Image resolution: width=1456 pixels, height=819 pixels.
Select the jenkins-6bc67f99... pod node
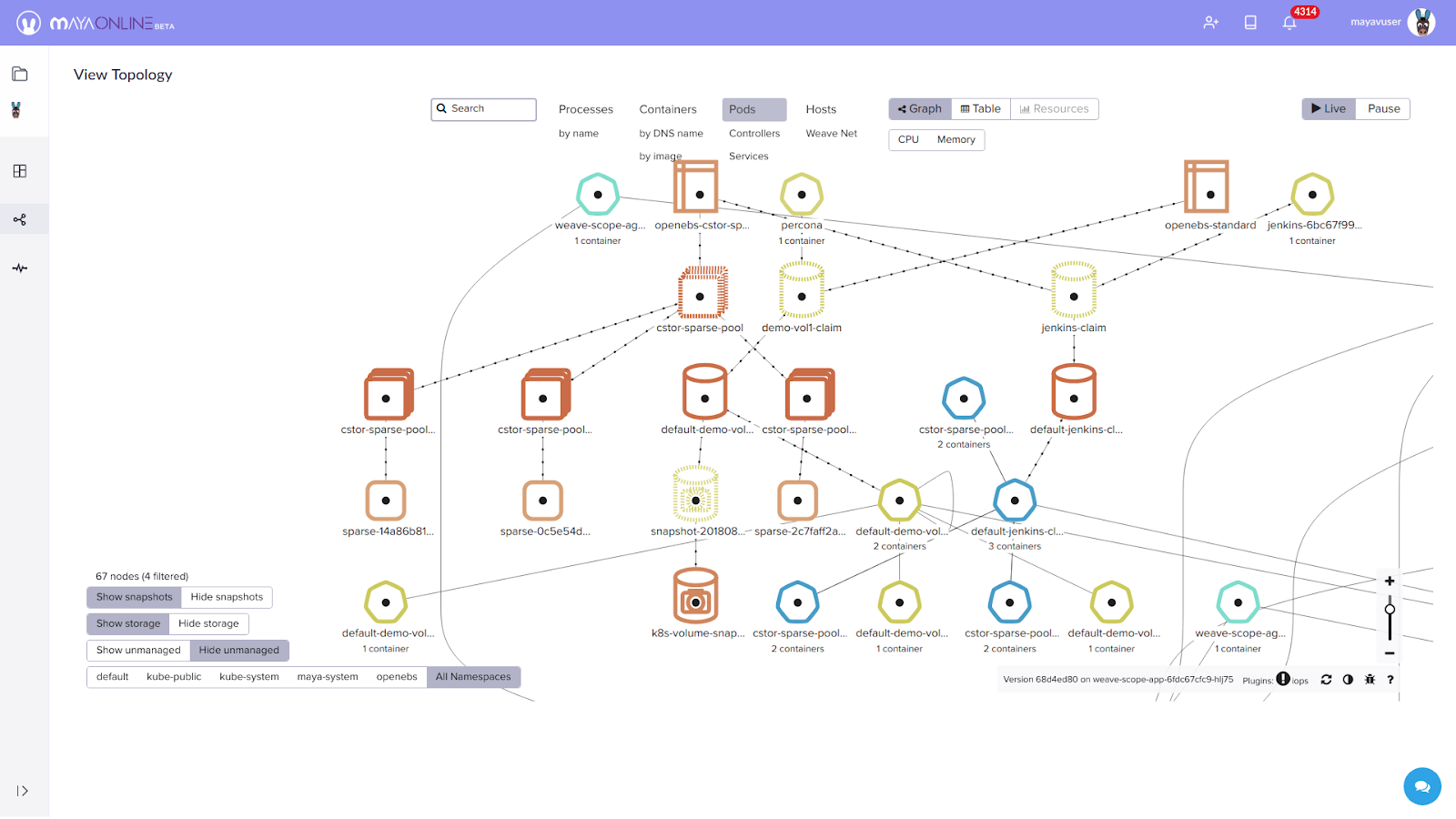point(1312,195)
